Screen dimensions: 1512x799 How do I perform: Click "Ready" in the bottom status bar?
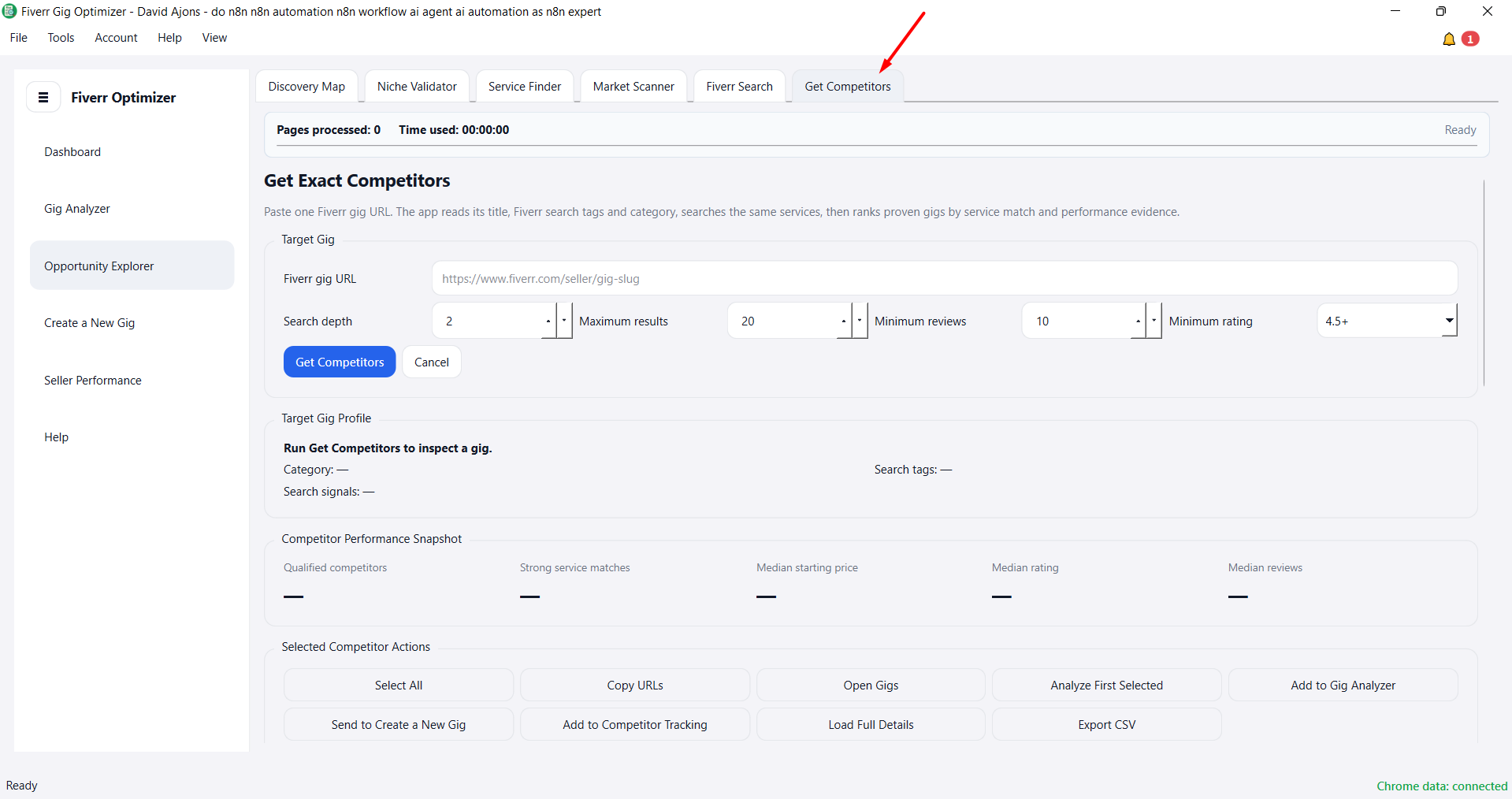tap(22, 786)
